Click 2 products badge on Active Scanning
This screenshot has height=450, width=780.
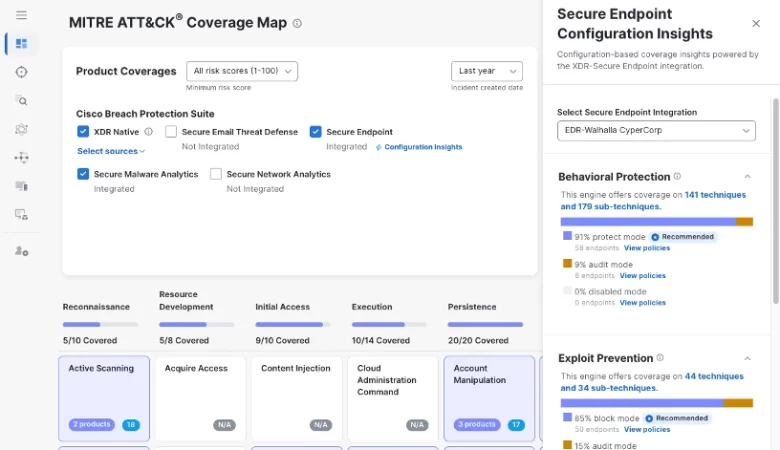(x=92, y=425)
